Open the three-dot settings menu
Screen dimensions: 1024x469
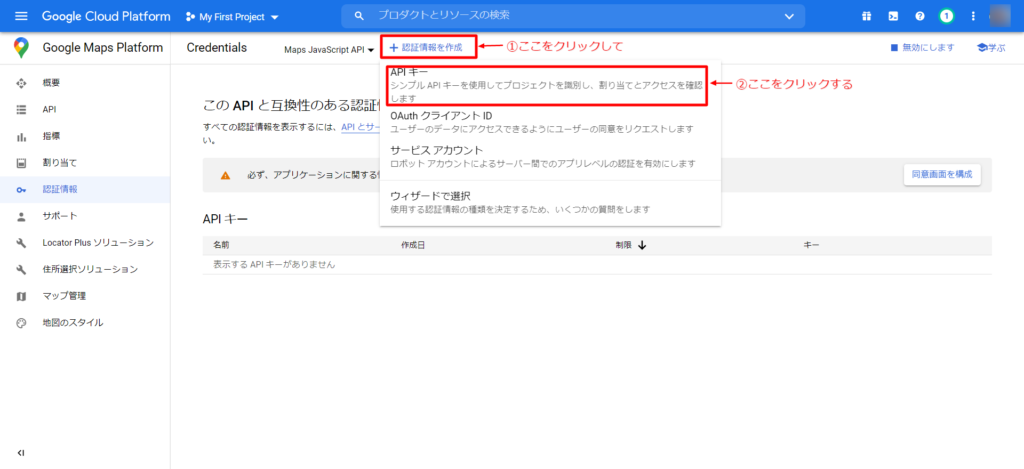tap(973, 16)
